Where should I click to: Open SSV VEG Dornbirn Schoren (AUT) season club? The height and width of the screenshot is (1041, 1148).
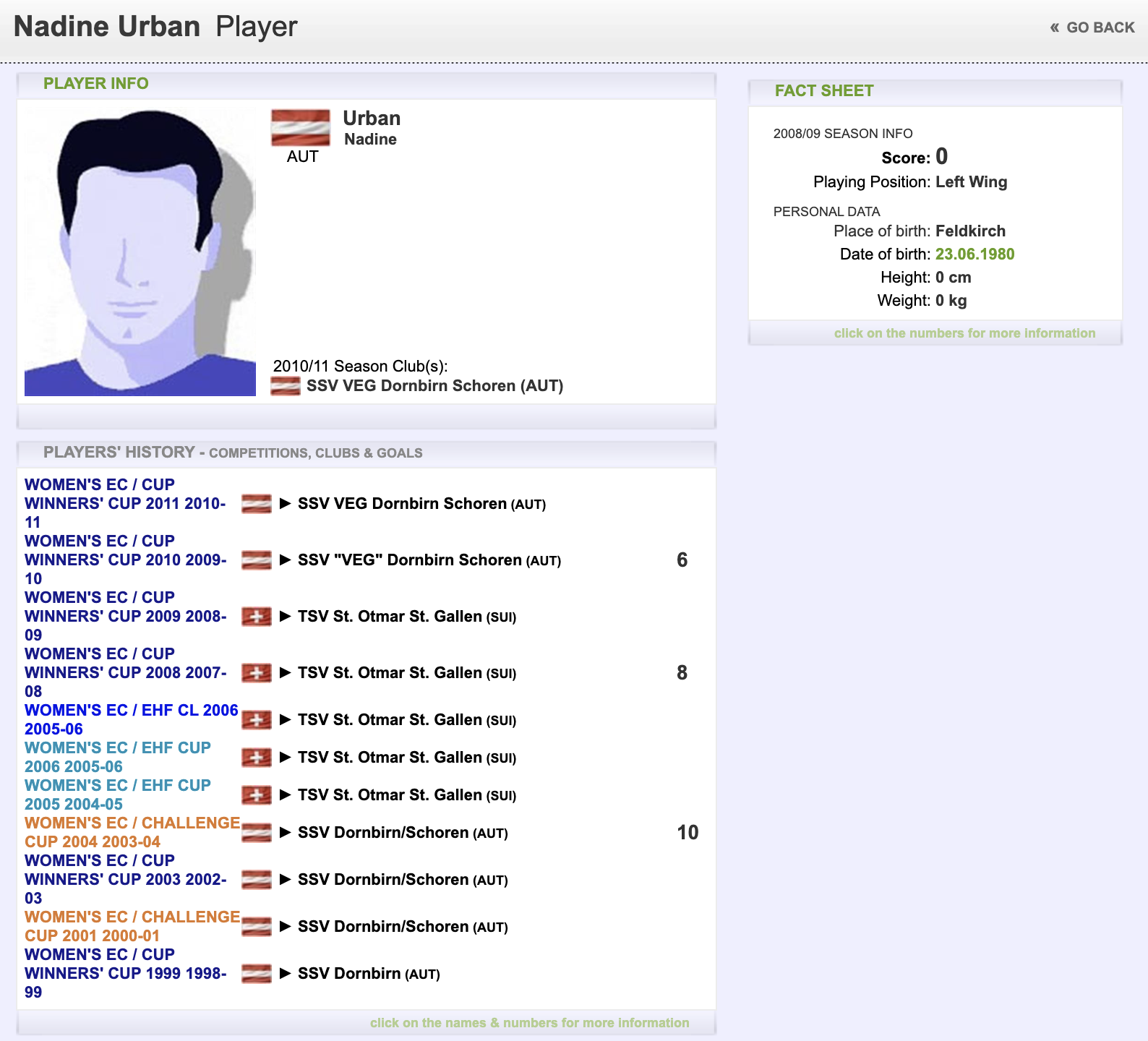pos(434,386)
